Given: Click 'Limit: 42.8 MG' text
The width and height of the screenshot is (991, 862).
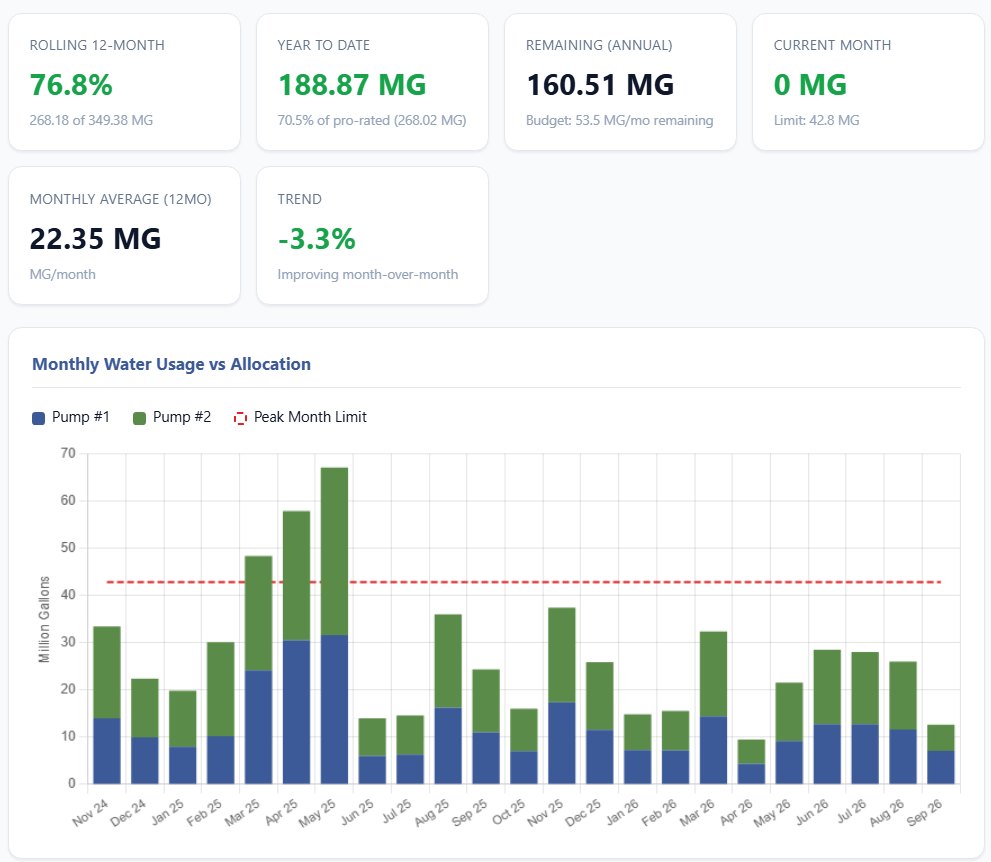Looking at the screenshot, I should [816, 120].
